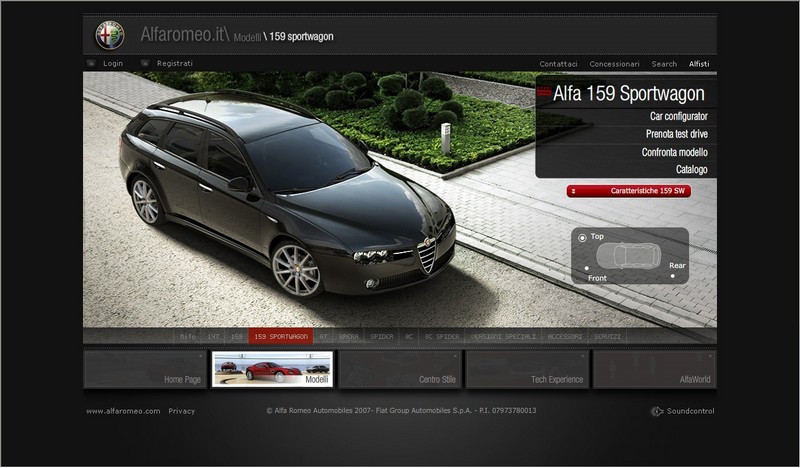Open the Concessionari link
This screenshot has height=468, width=800.
coord(614,64)
